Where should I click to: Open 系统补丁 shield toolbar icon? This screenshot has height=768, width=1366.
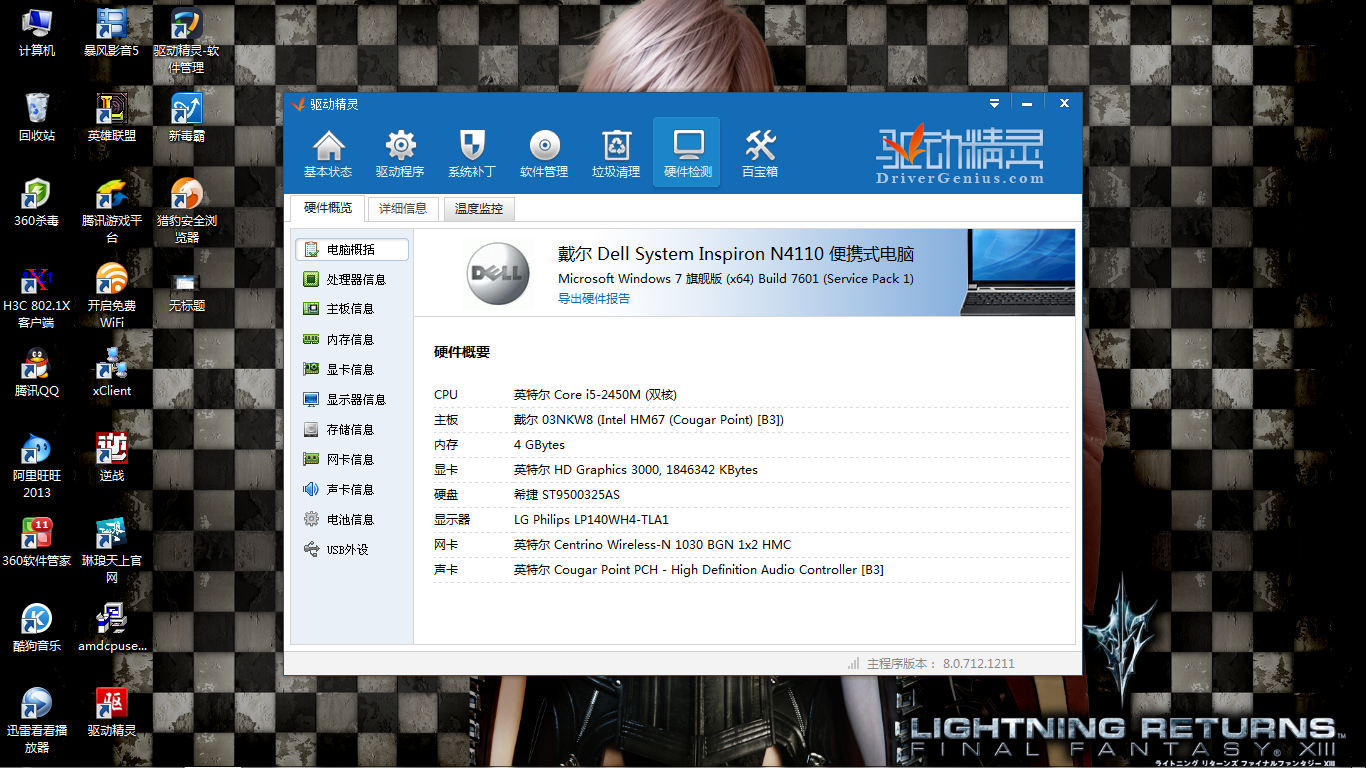(x=472, y=153)
